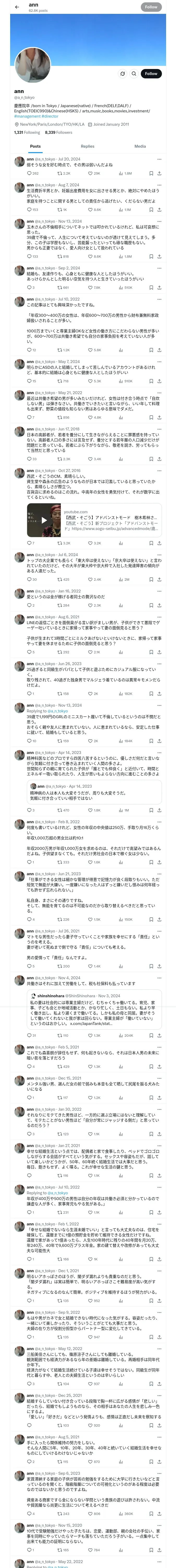176x1568 pixels.
Task: Switch to the Replies tab
Action: click(x=87, y=146)
